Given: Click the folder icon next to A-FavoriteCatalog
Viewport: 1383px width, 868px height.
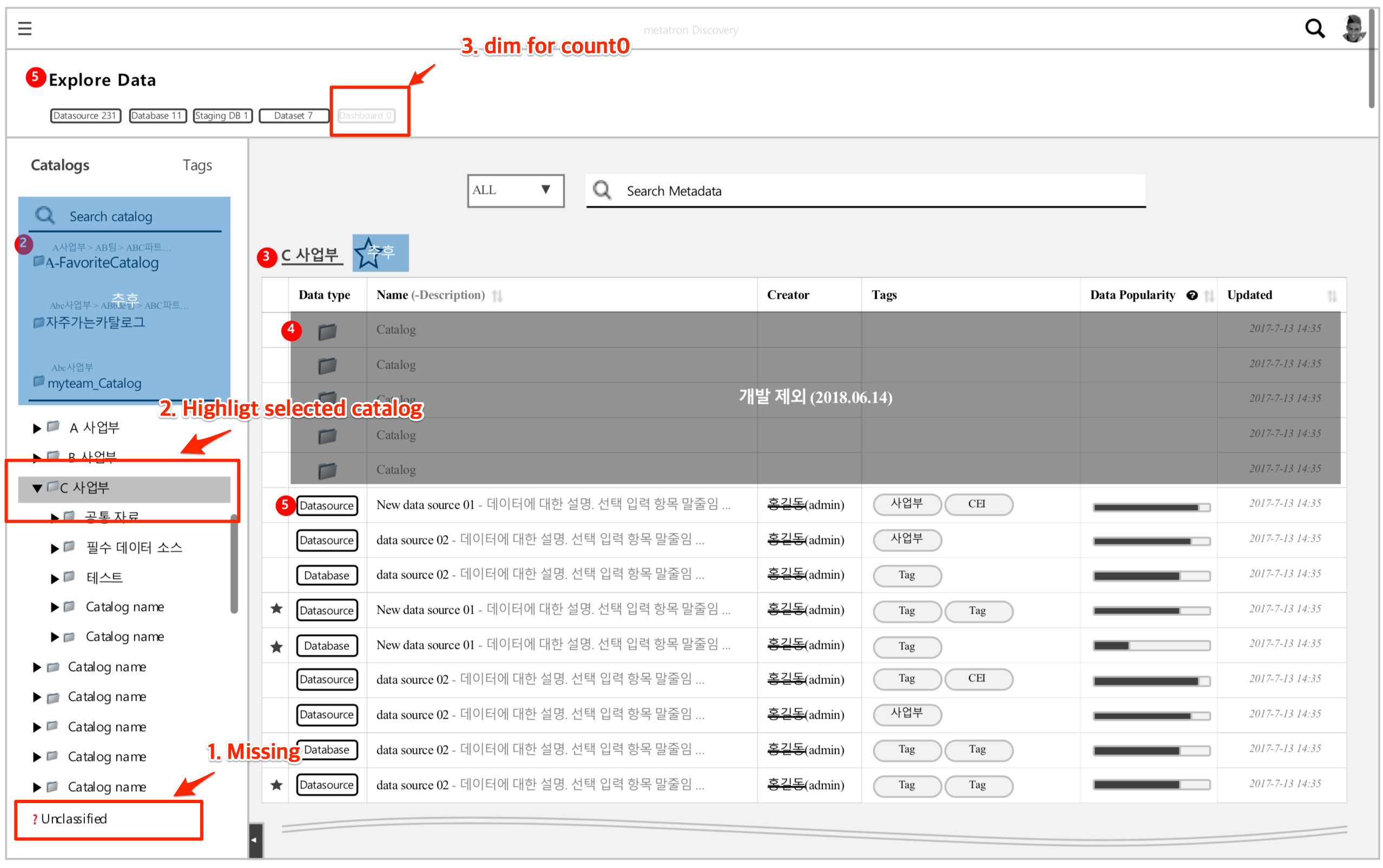Looking at the screenshot, I should [38, 261].
